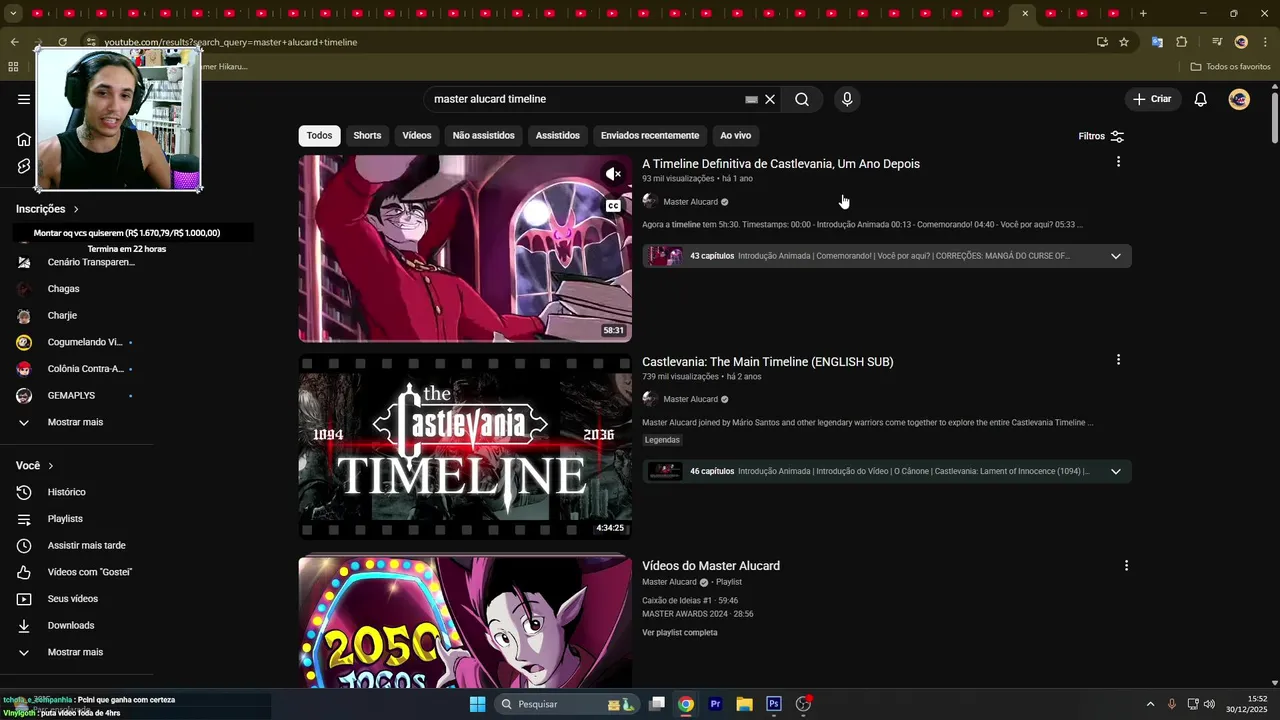Select the Shorts filter chip
Image resolution: width=1280 pixels, height=720 pixels.
tap(367, 136)
